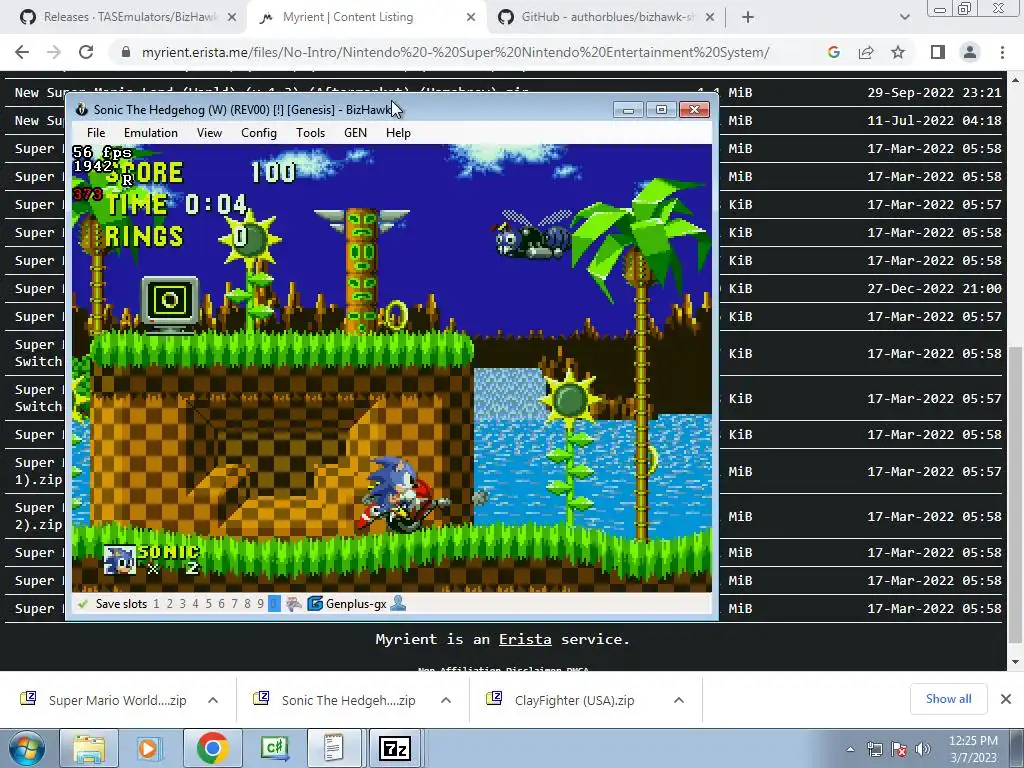Open the Tools menu in BizHawk

coord(310,133)
